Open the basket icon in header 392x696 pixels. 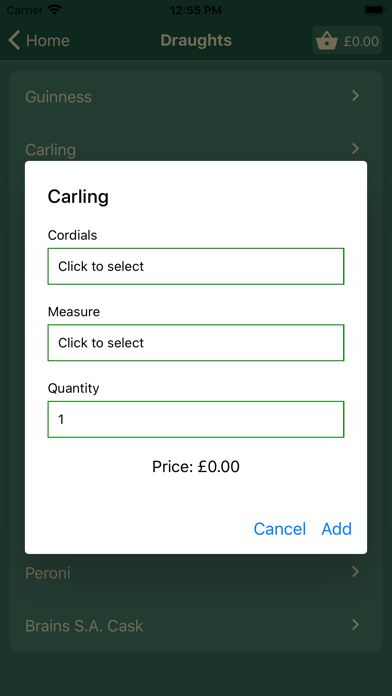pyautogui.click(x=327, y=40)
